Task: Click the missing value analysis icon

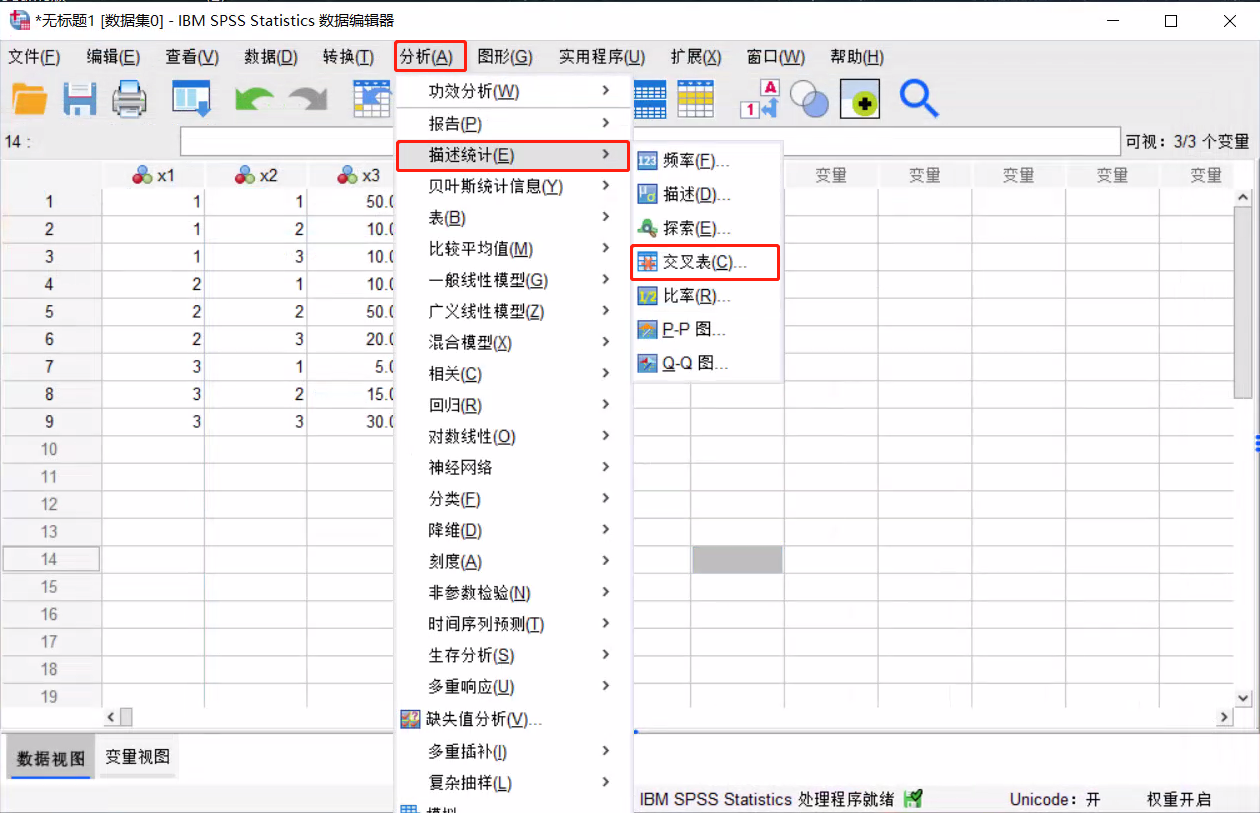Action: (410, 719)
